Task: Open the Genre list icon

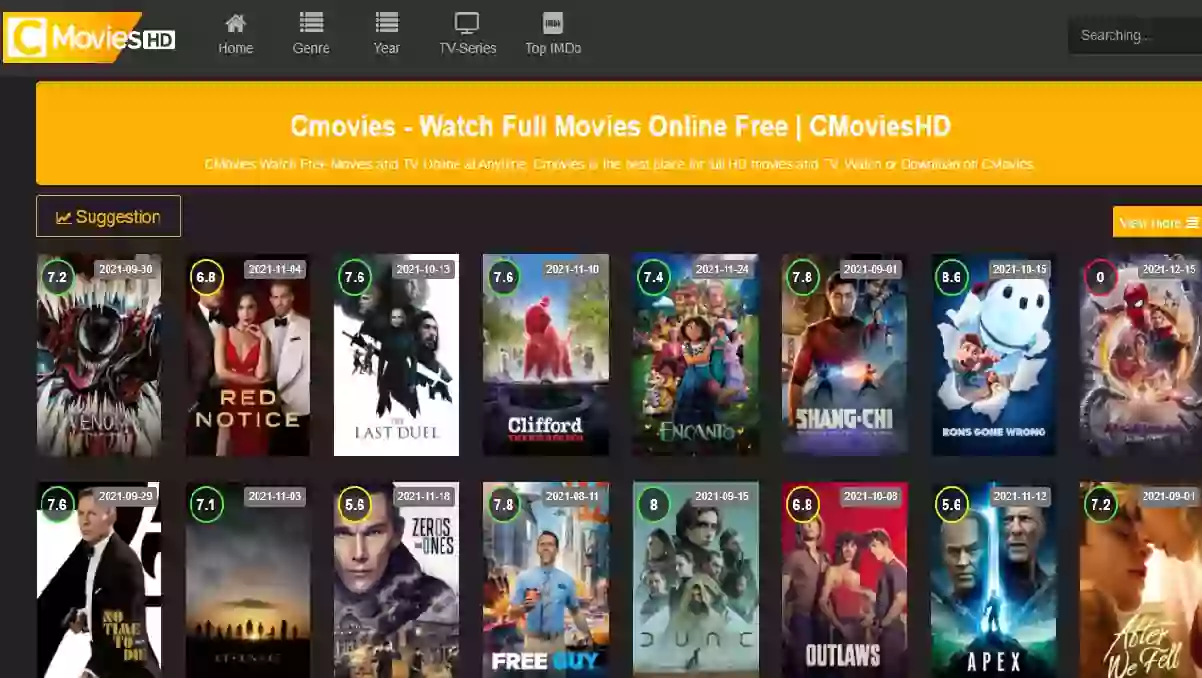Action: pyautogui.click(x=311, y=22)
